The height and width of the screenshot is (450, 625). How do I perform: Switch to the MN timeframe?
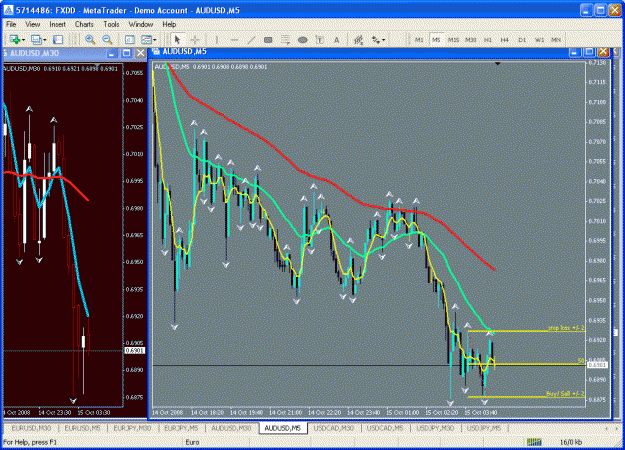(556, 39)
